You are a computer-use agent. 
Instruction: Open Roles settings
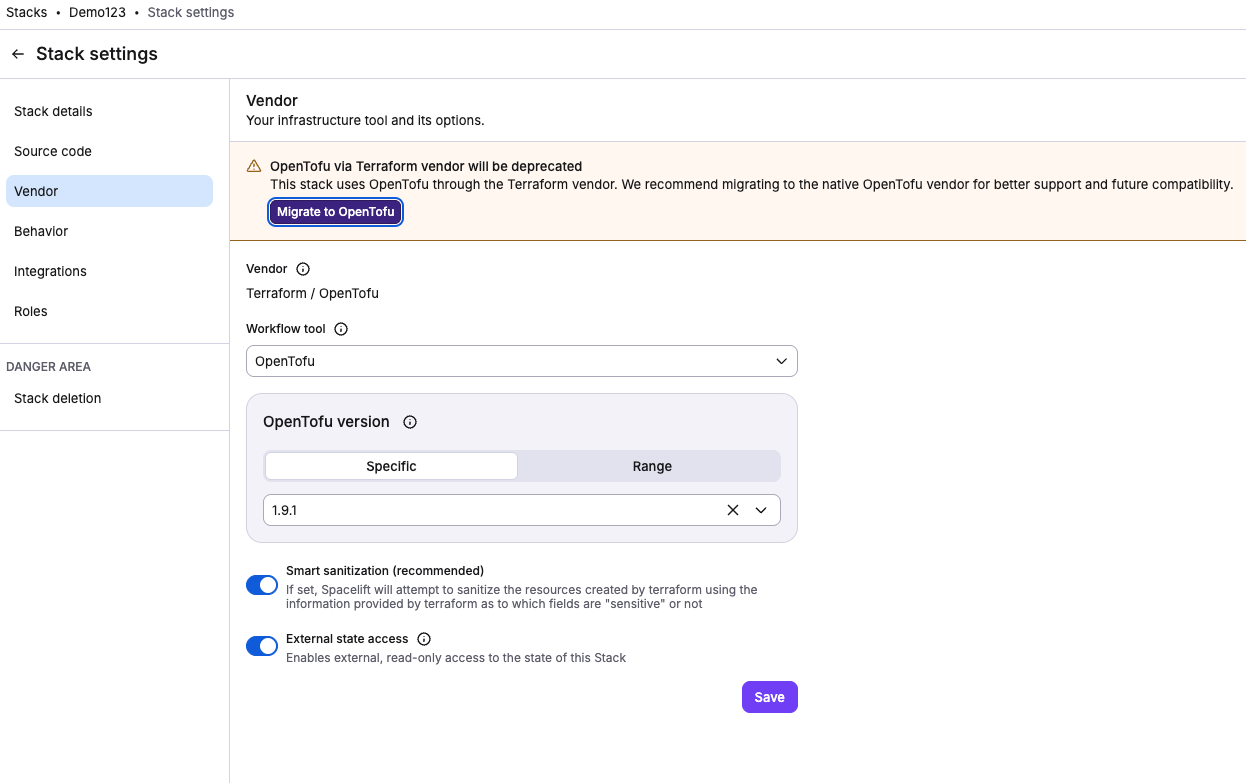tap(109, 311)
